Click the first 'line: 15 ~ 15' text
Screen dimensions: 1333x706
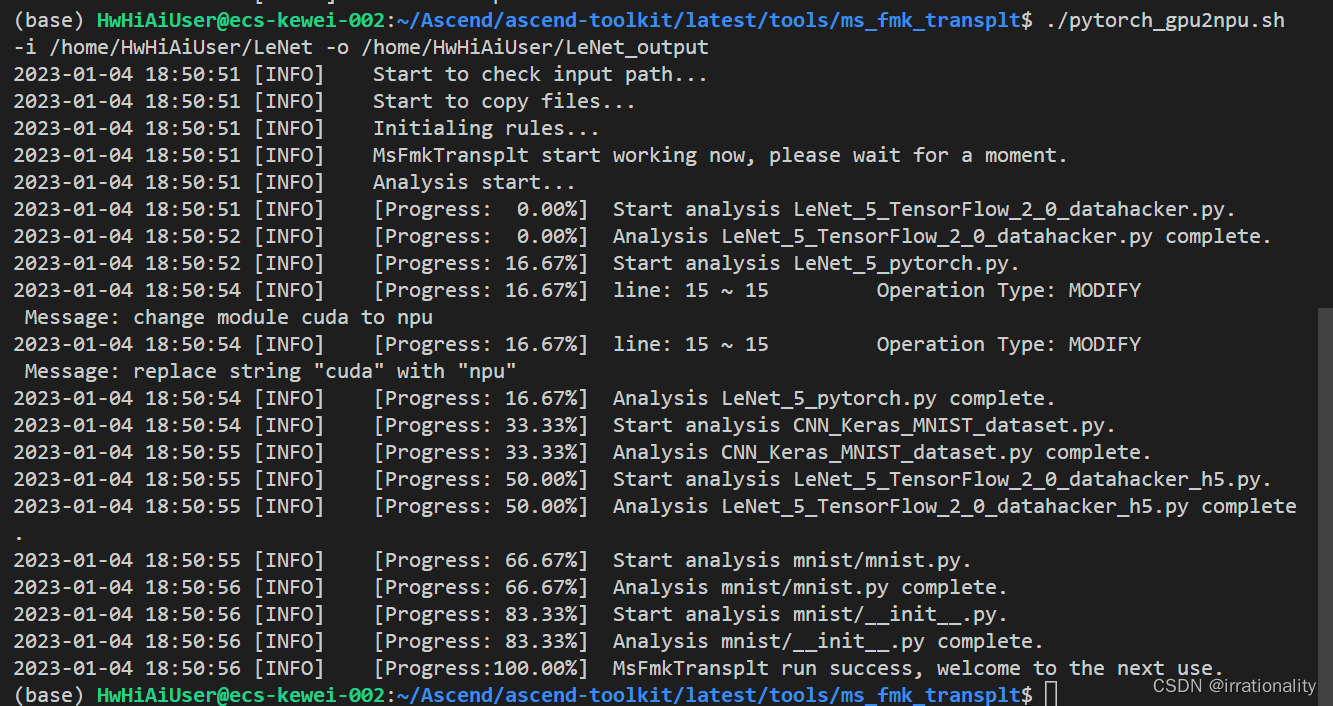(x=690, y=290)
